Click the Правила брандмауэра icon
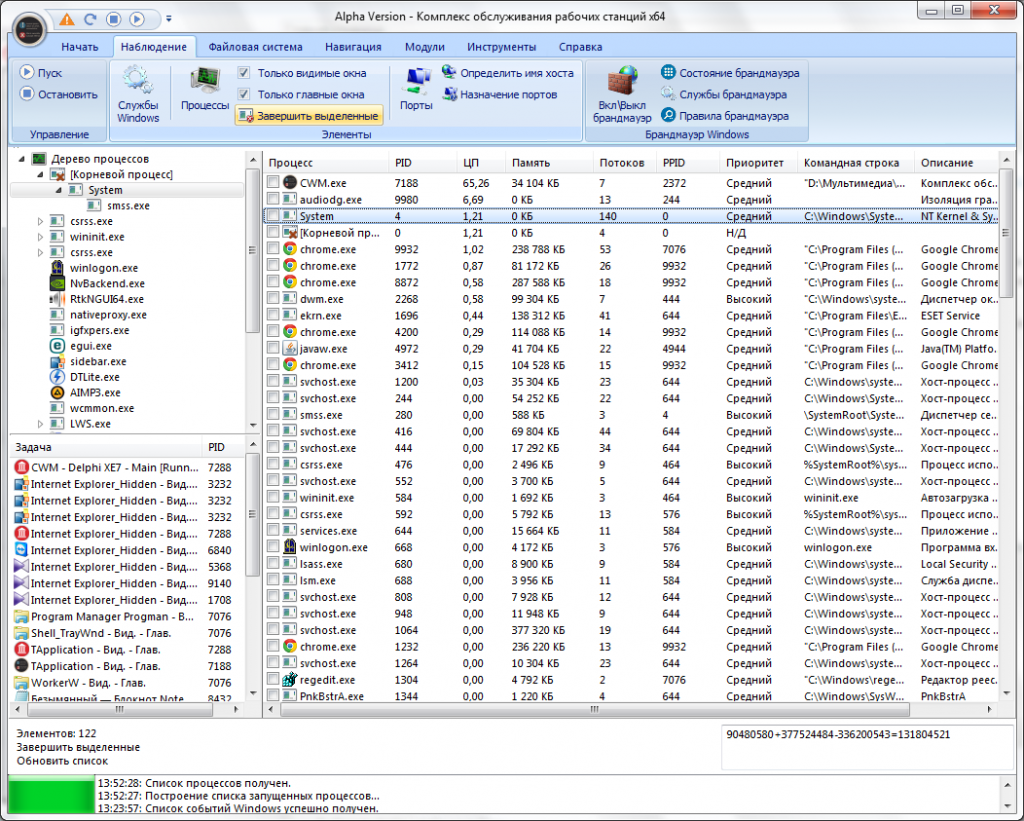Viewport: 1024px width, 821px height. (668, 116)
